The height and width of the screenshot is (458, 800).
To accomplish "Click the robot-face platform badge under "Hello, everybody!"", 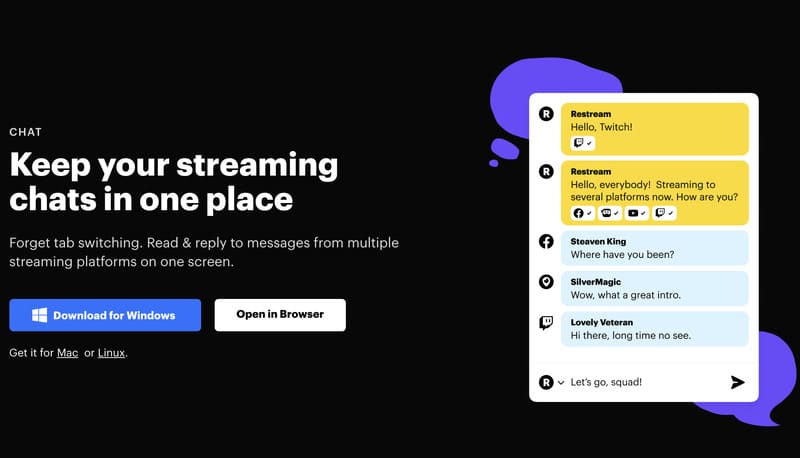I will [610, 213].
